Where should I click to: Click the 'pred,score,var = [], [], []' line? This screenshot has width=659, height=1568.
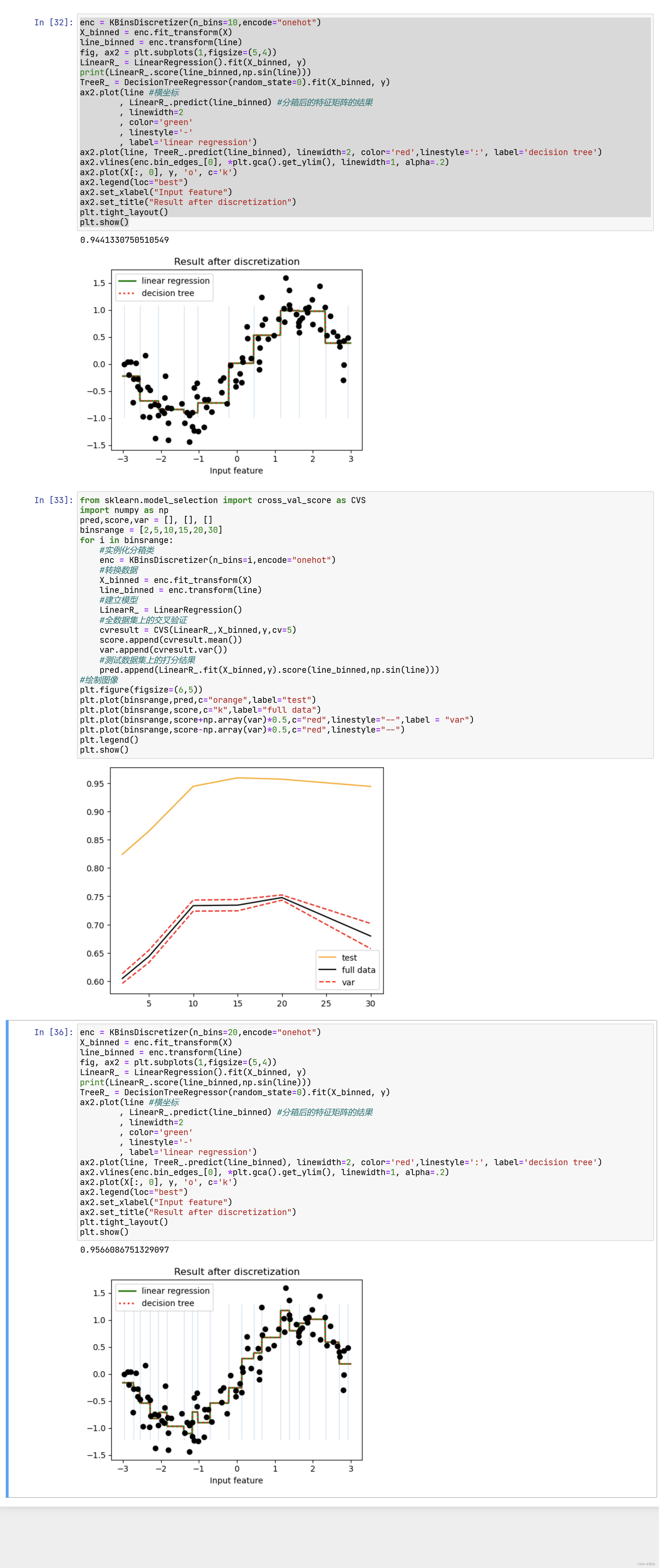coord(146,520)
